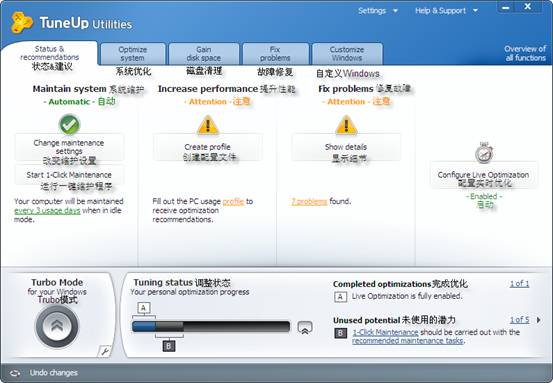Click the green checkmark Maintain system icon
The image size is (553, 383).
[69, 124]
